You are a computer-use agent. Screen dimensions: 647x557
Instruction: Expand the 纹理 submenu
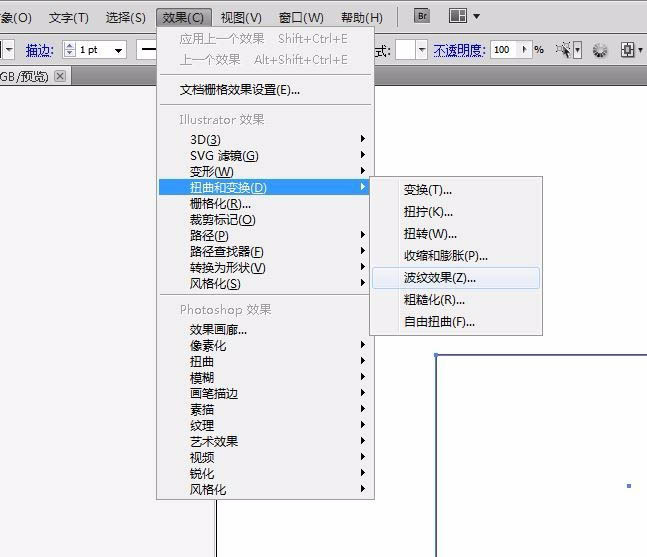[265, 425]
